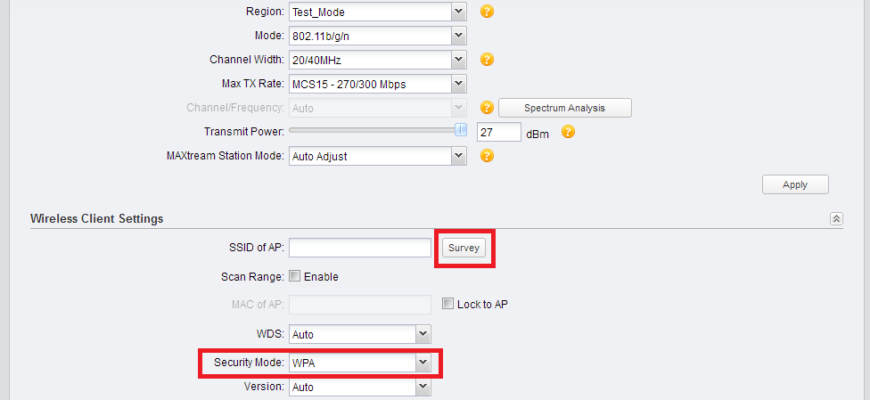Screen dimensions: 870x400
Task: Click the help icon next to Channel/Frequency
Action: (487, 108)
